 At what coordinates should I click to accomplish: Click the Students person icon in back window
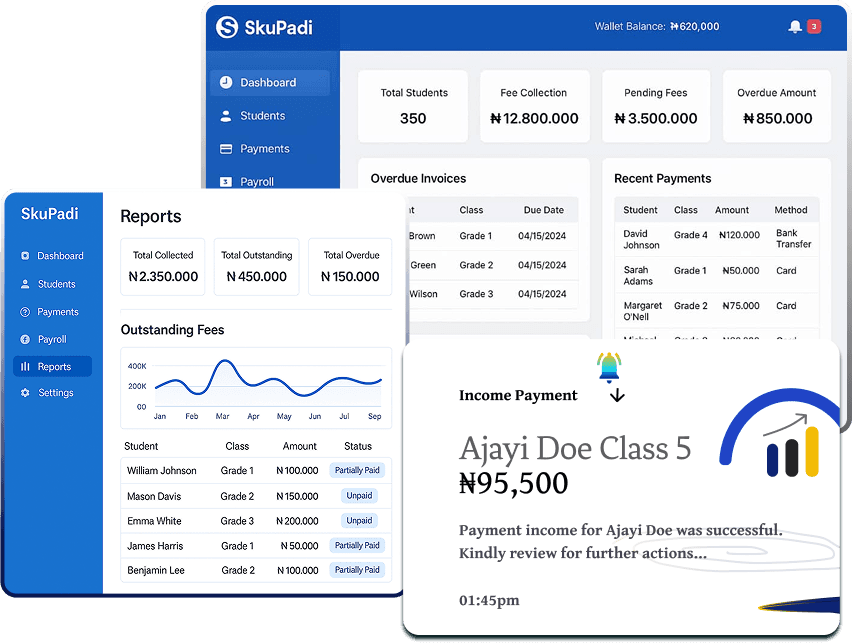(225, 116)
